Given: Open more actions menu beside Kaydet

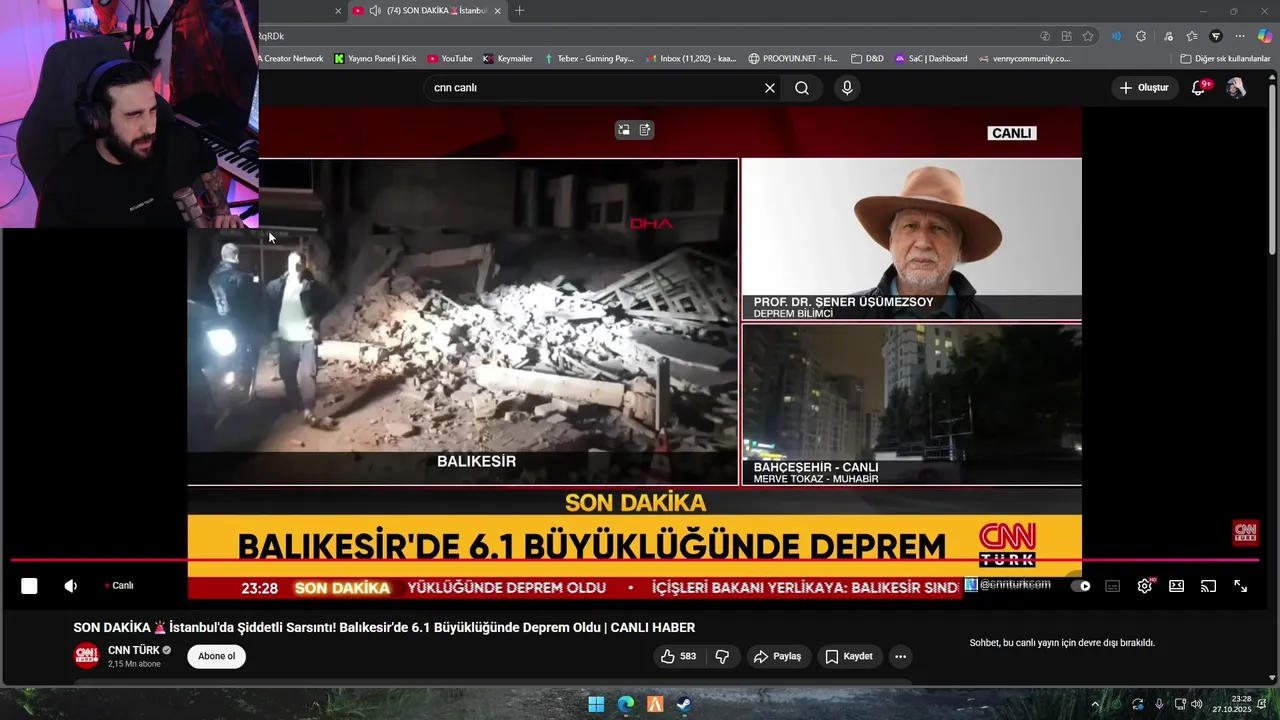Looking at the screenshot, I should coord(900,656).
